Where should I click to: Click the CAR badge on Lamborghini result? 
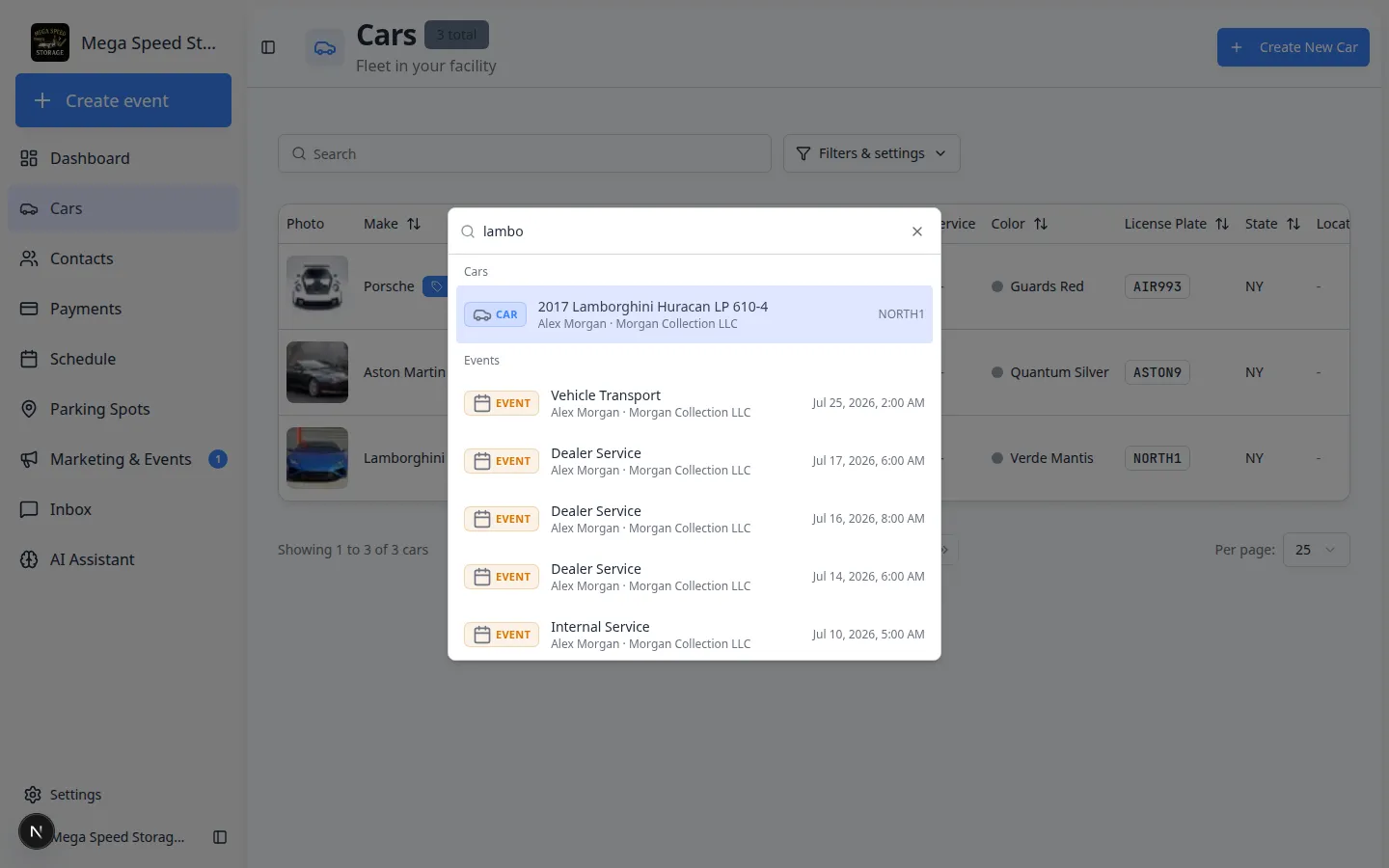point(495,314)
